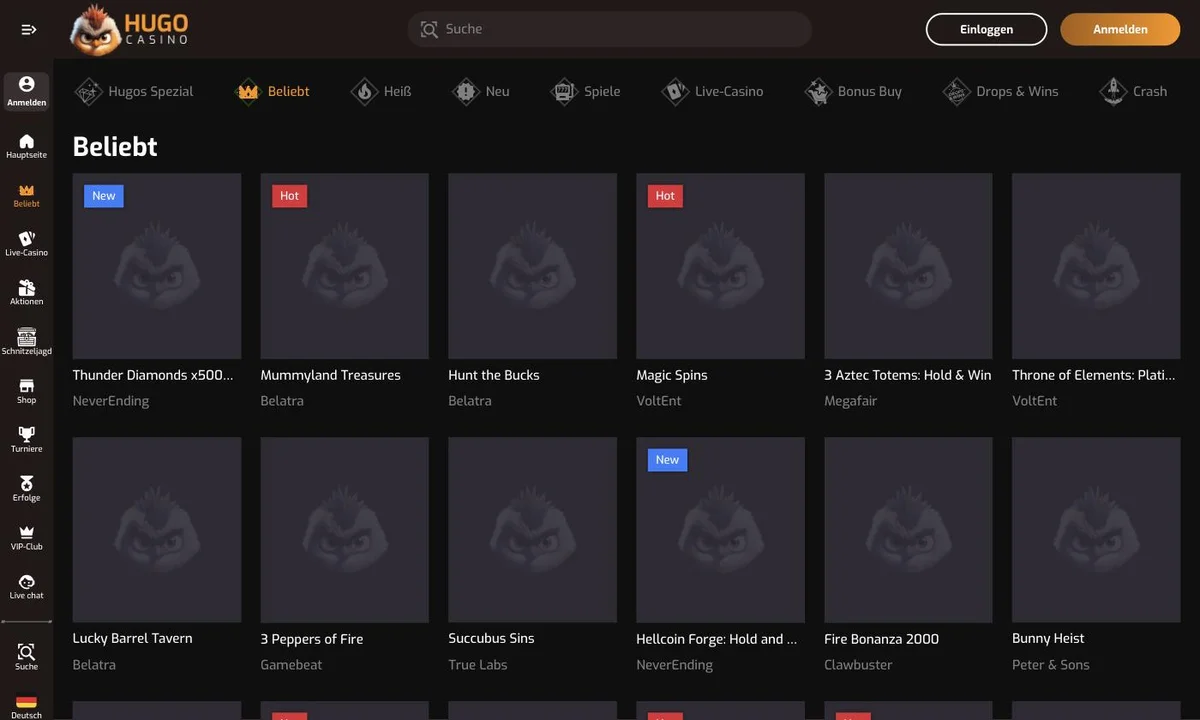This screenshot has width=1200, height=720.
Task: Switch to the Hugos Spezial category tab
Action: tap(135, 91)
